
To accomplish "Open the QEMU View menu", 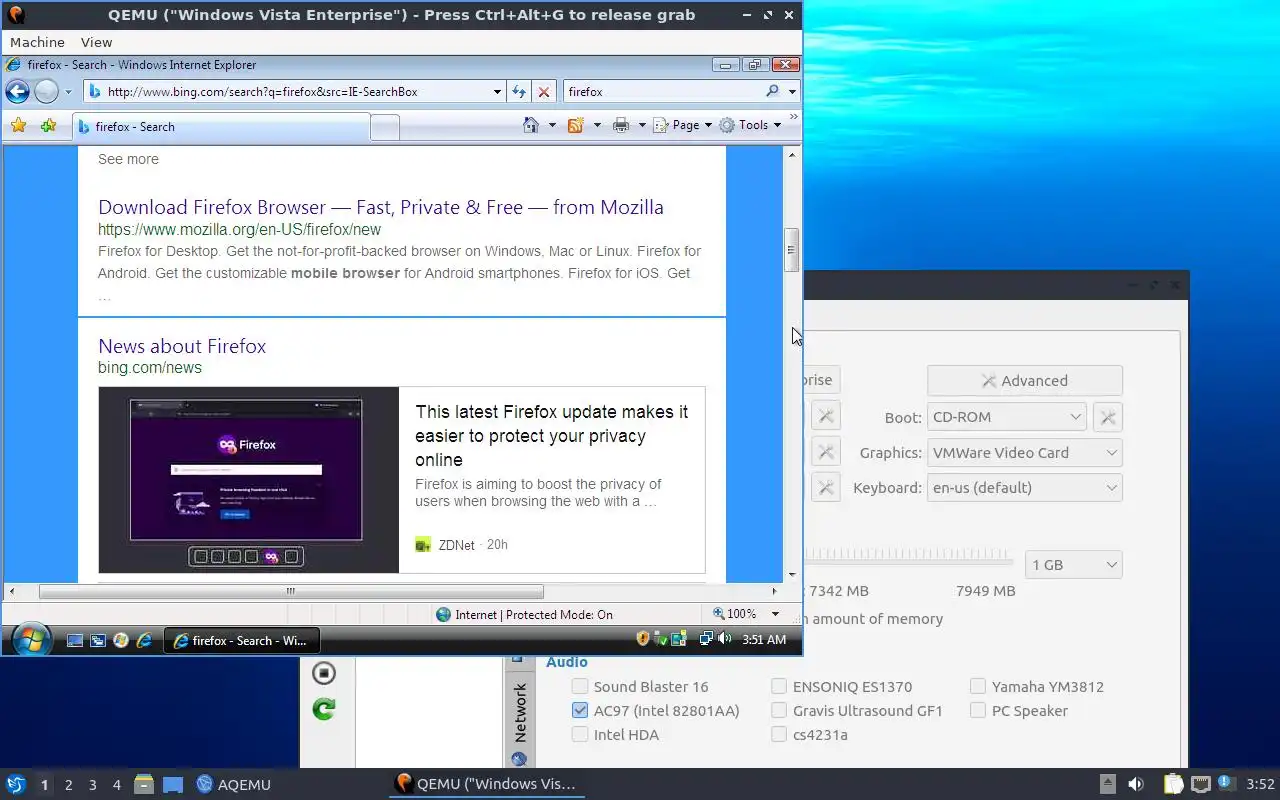I will pyautogui.click(x=97, y=42).
